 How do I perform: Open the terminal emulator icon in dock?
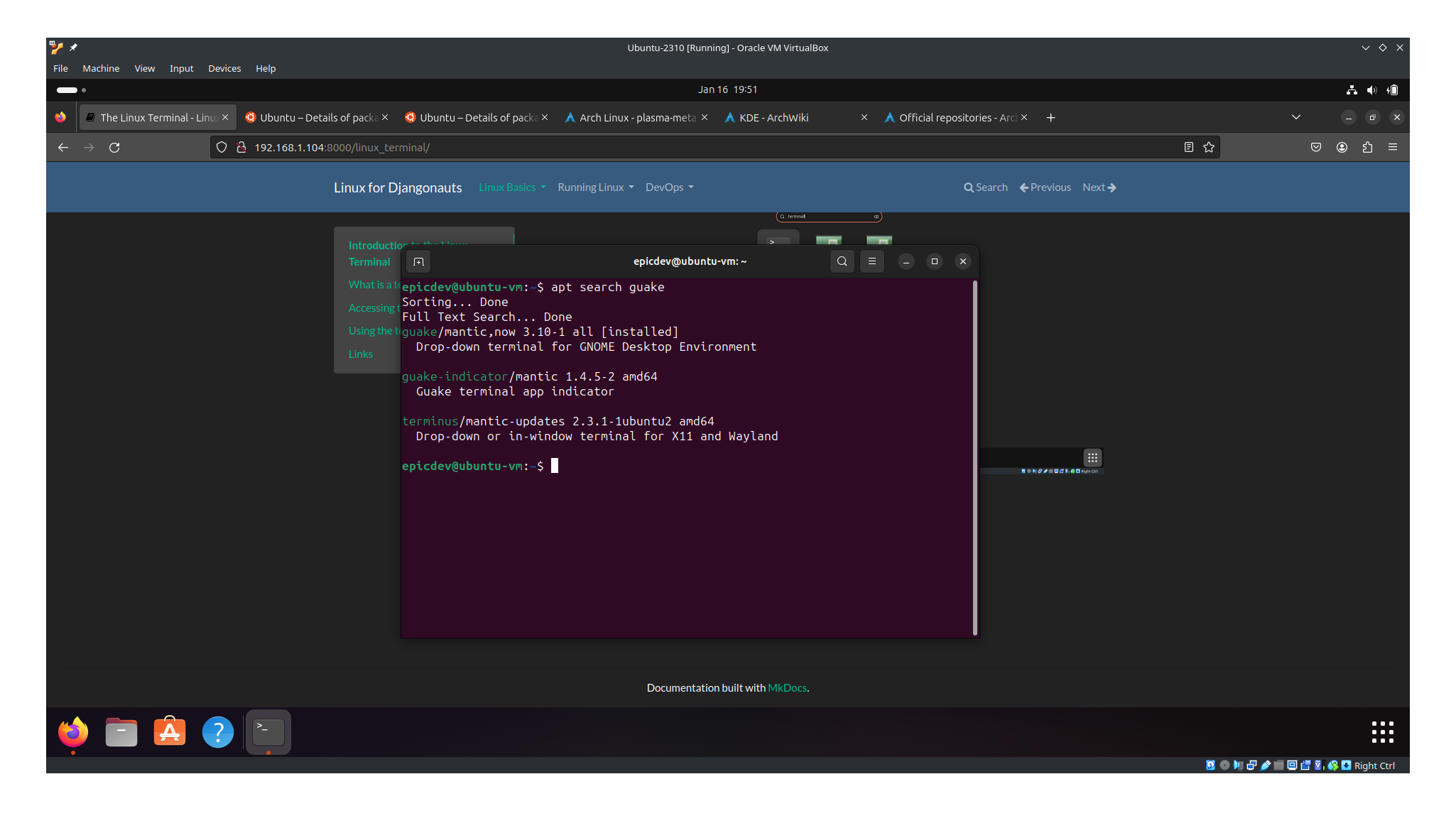pyautogui.click(x=268, y=731)
